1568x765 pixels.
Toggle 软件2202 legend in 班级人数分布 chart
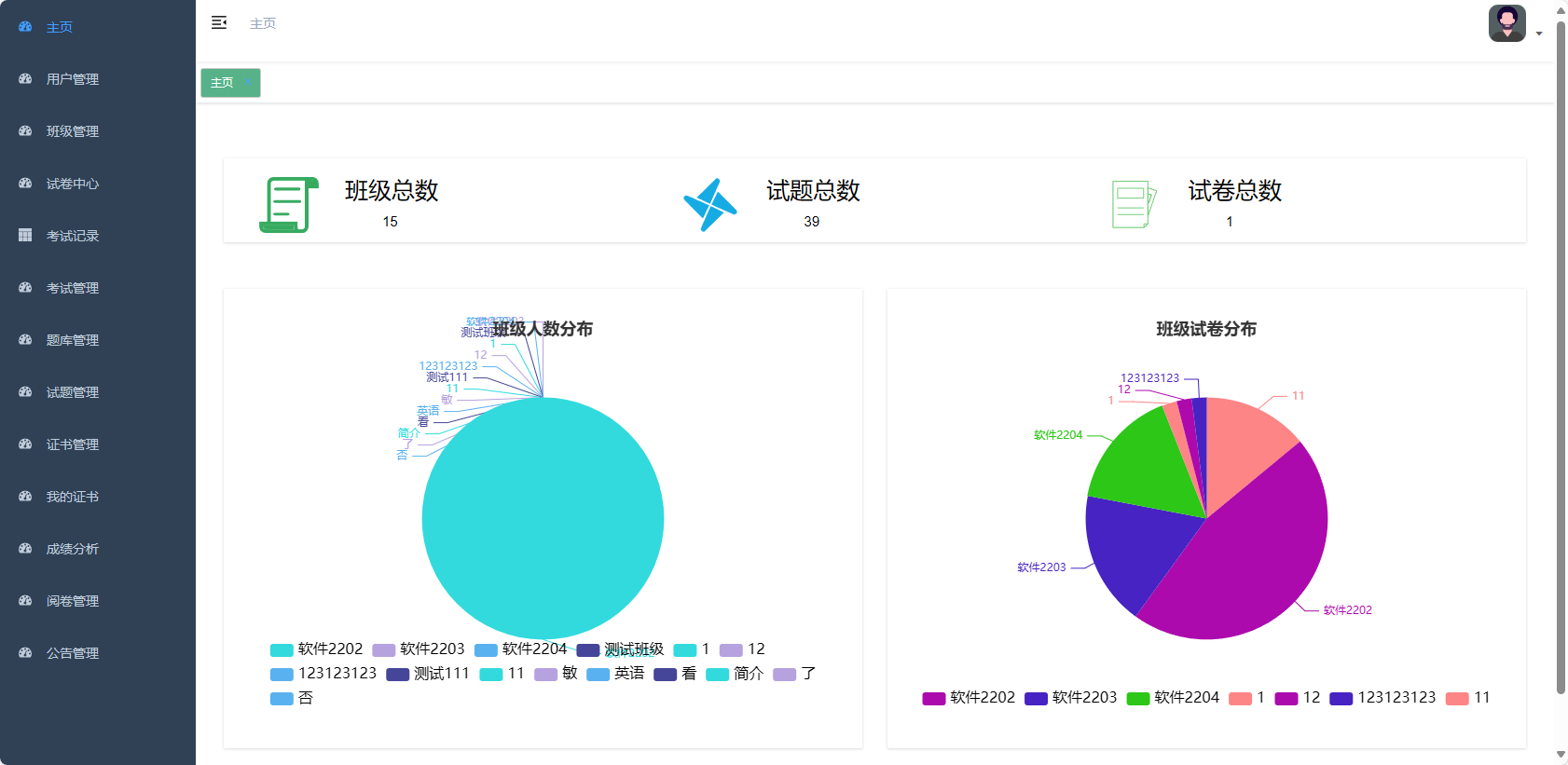pyautogui.click(x=317, y=649)
